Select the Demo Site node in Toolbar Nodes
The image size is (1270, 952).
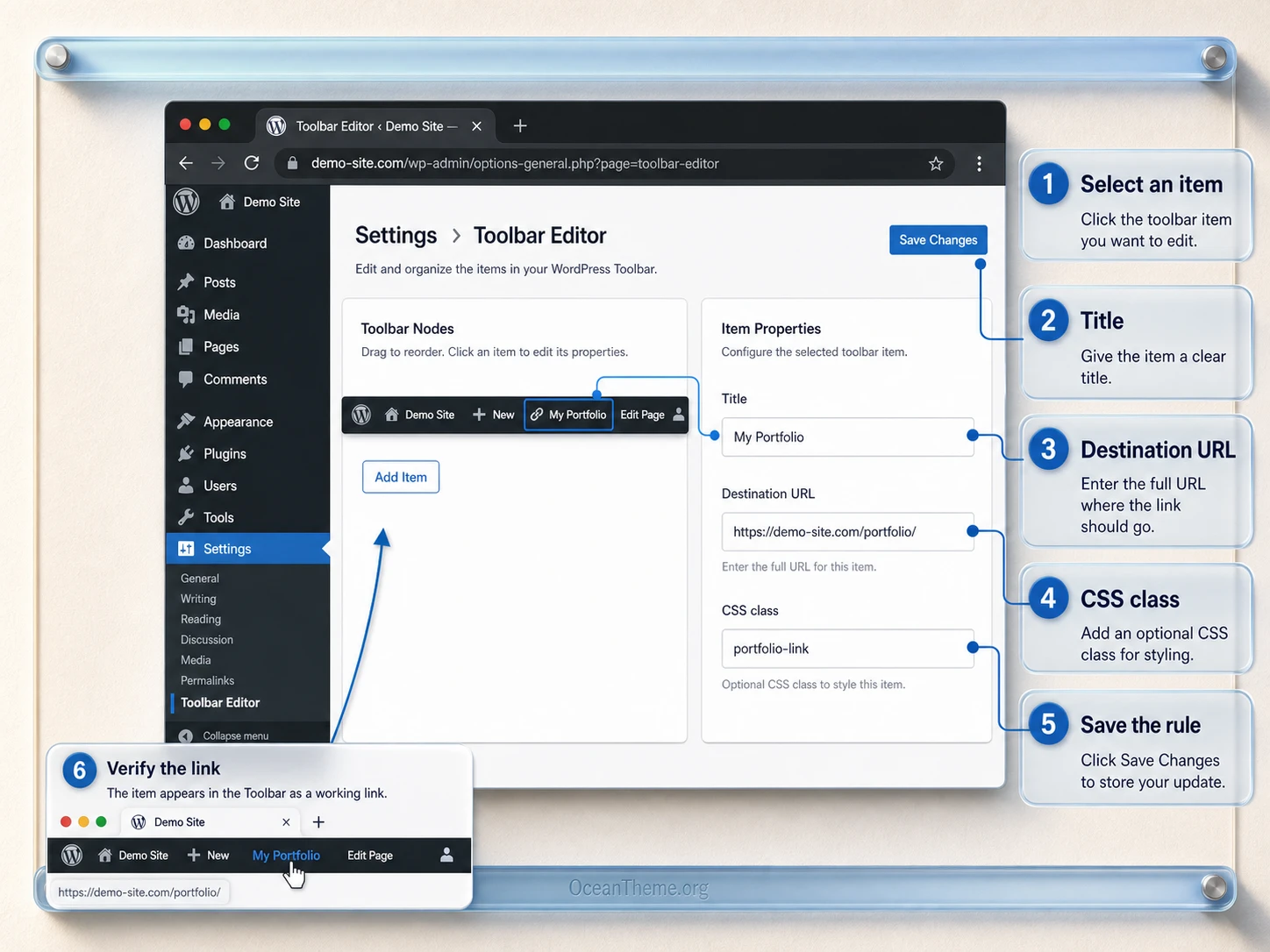pyautogui.click(x=420, y=415)
